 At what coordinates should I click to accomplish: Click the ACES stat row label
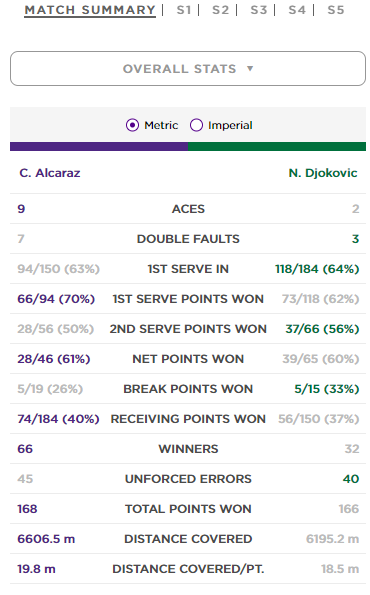click(188, 209)
